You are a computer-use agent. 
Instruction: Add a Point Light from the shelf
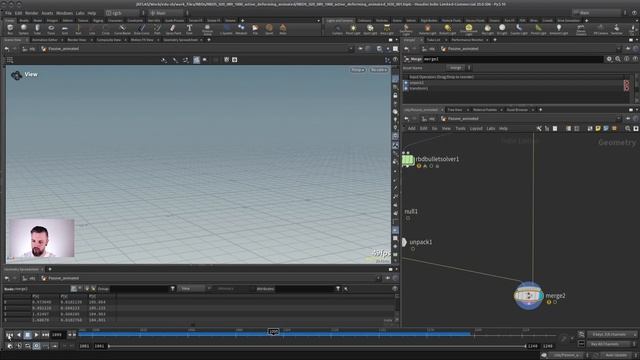coord(353,29)
